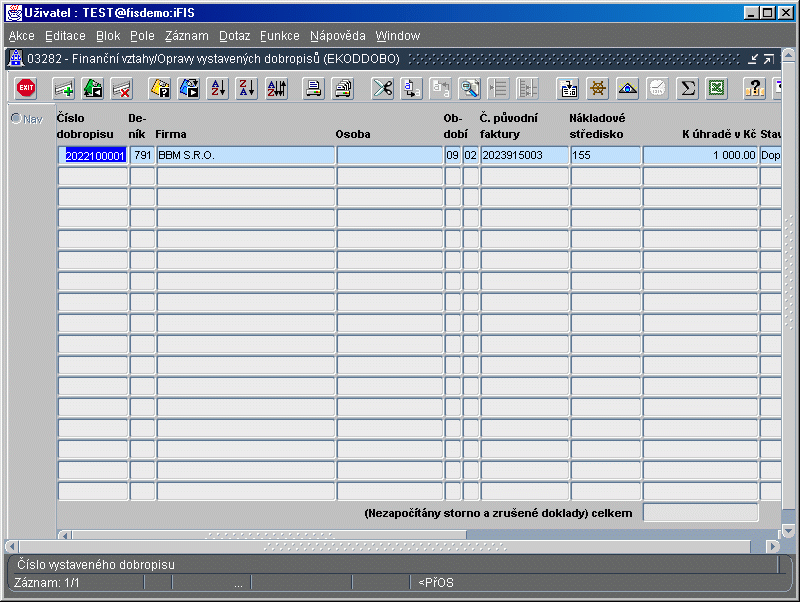800x602 pixels.
Task: Click the green Excel export icon
Action: [717, 89]
